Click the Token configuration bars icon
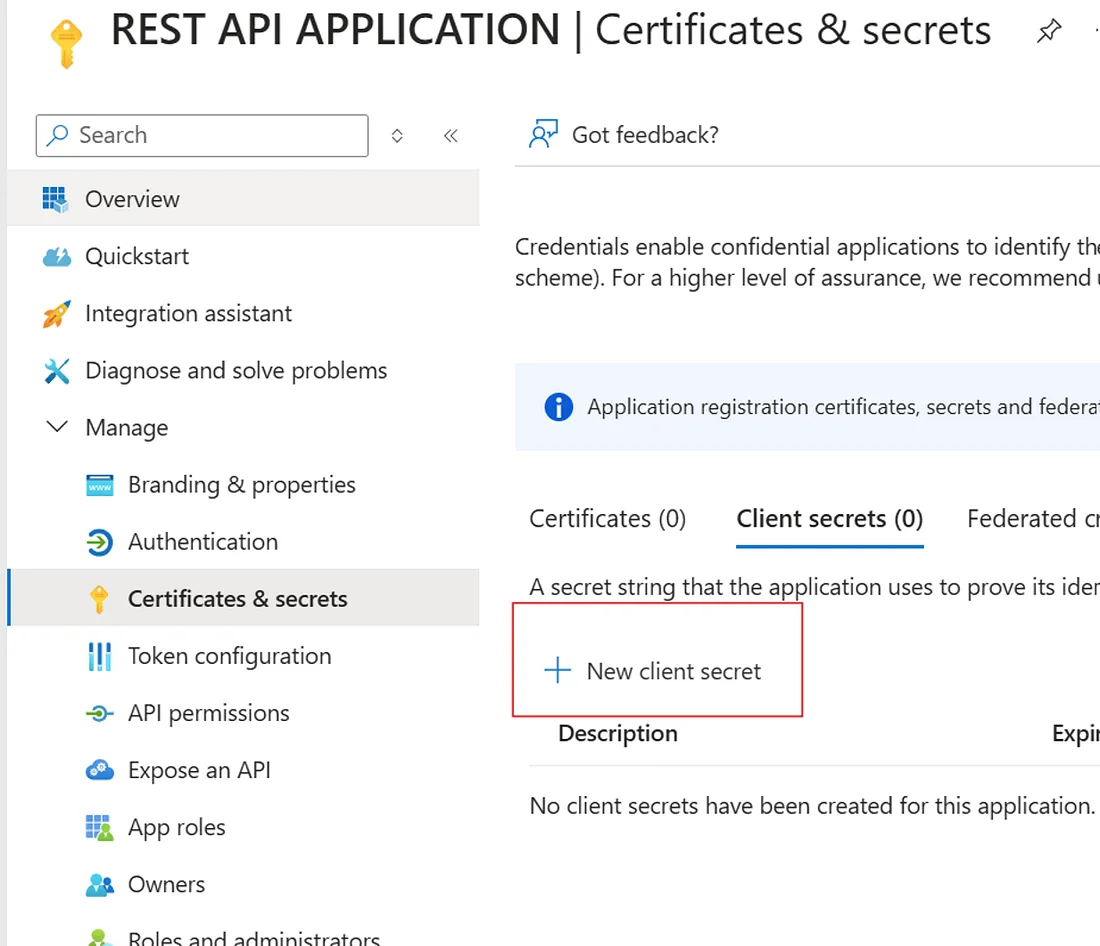 (x=100, y=657)
